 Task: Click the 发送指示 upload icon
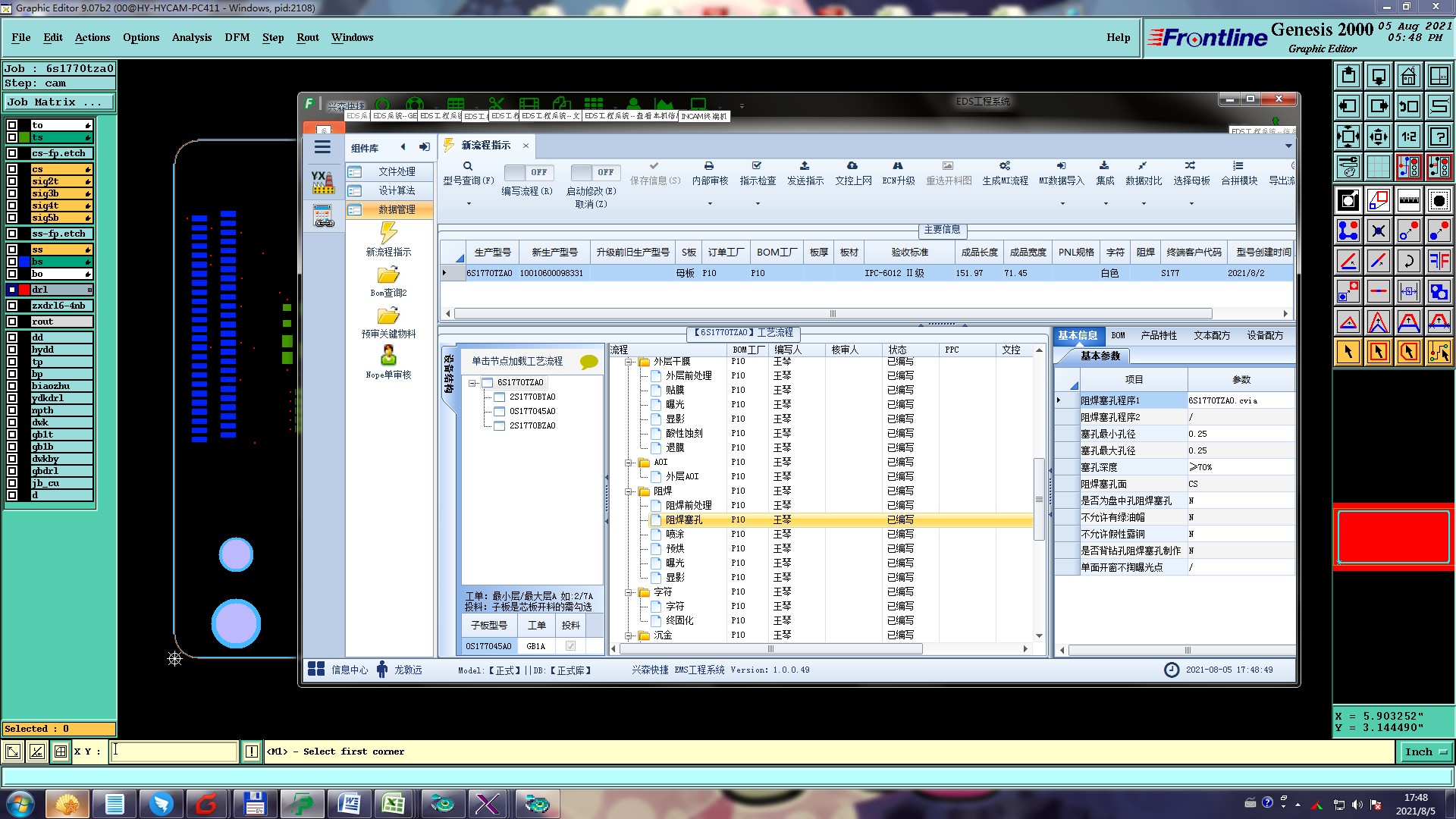pos(805,166)
